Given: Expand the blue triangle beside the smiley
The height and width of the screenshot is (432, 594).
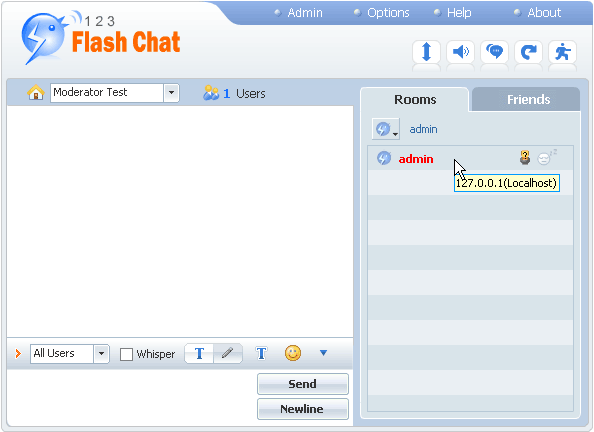Looking at the screenshot, I should (x=323, y=353).
